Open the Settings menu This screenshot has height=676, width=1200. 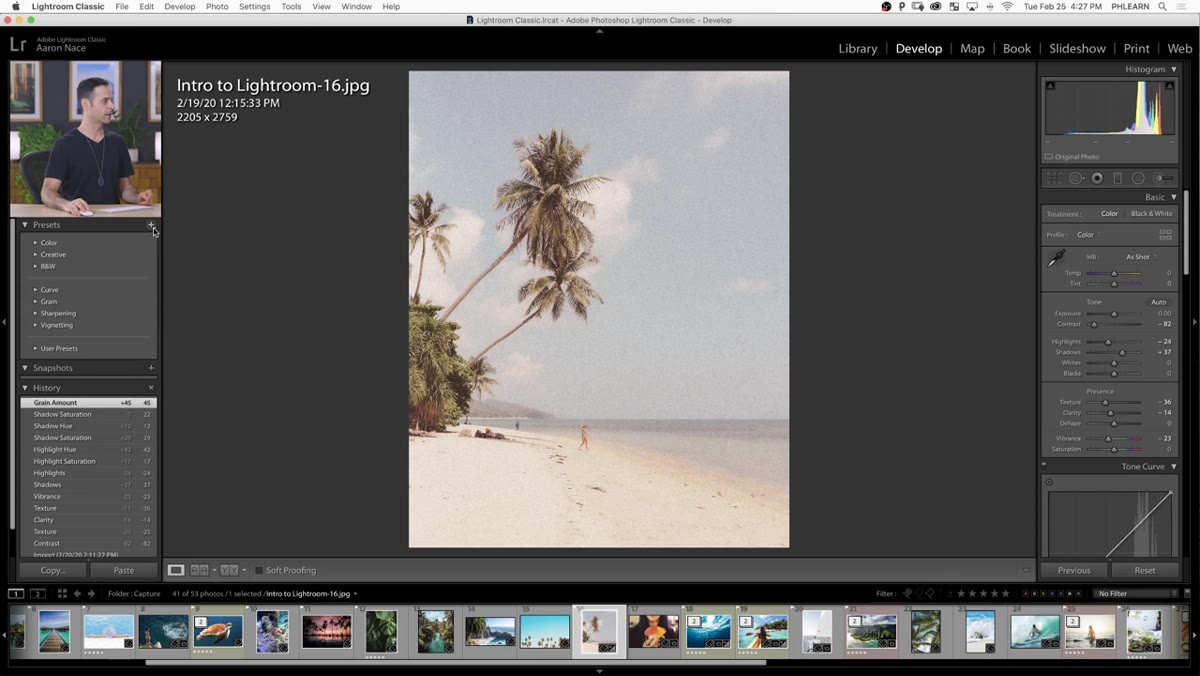tap(254, 6)
